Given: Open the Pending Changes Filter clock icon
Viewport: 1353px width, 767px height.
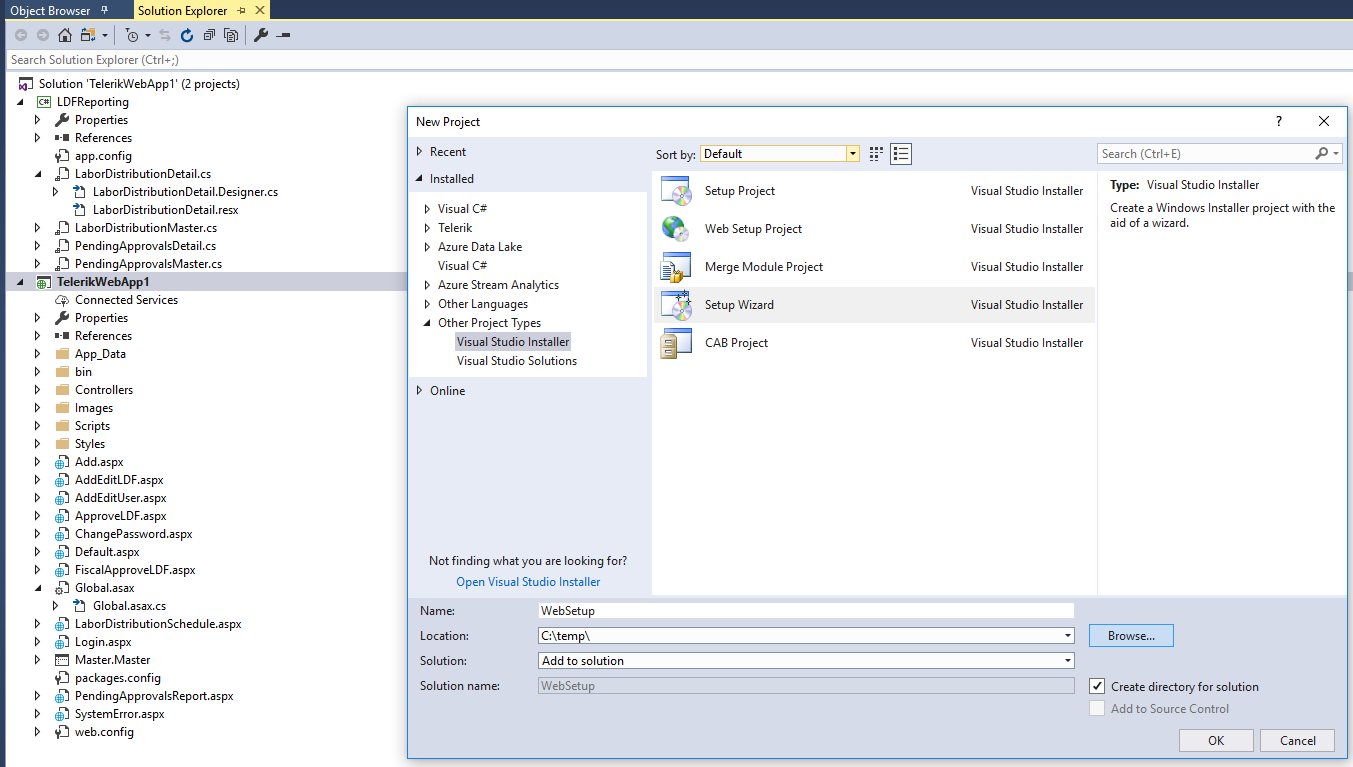Looking at the screenshot, I should (132, 35).
